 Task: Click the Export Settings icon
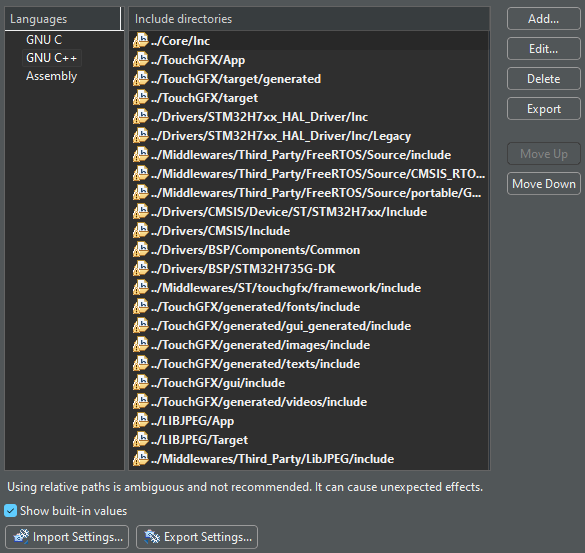pyautogui.click(x=152, y=537)
